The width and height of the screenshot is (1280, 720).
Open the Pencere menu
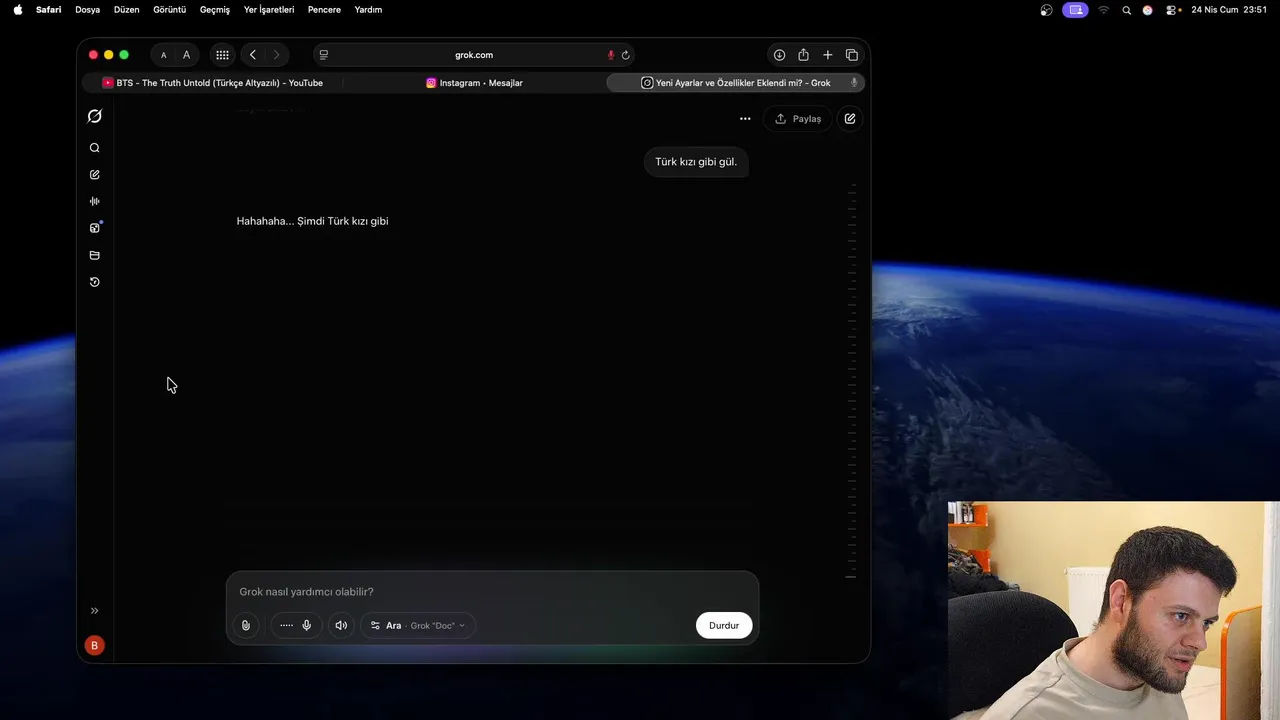click(x=324, y=10)
